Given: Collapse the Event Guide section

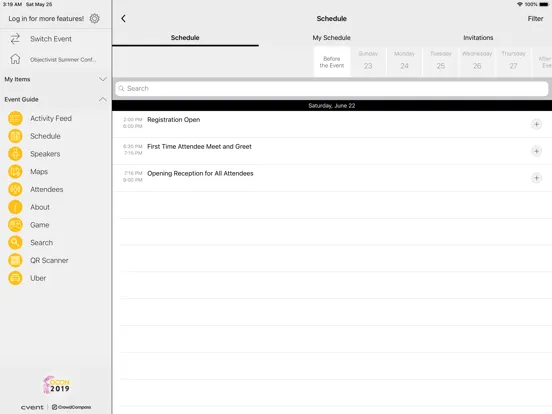Looking at the screenshot, I should (102, 99).
